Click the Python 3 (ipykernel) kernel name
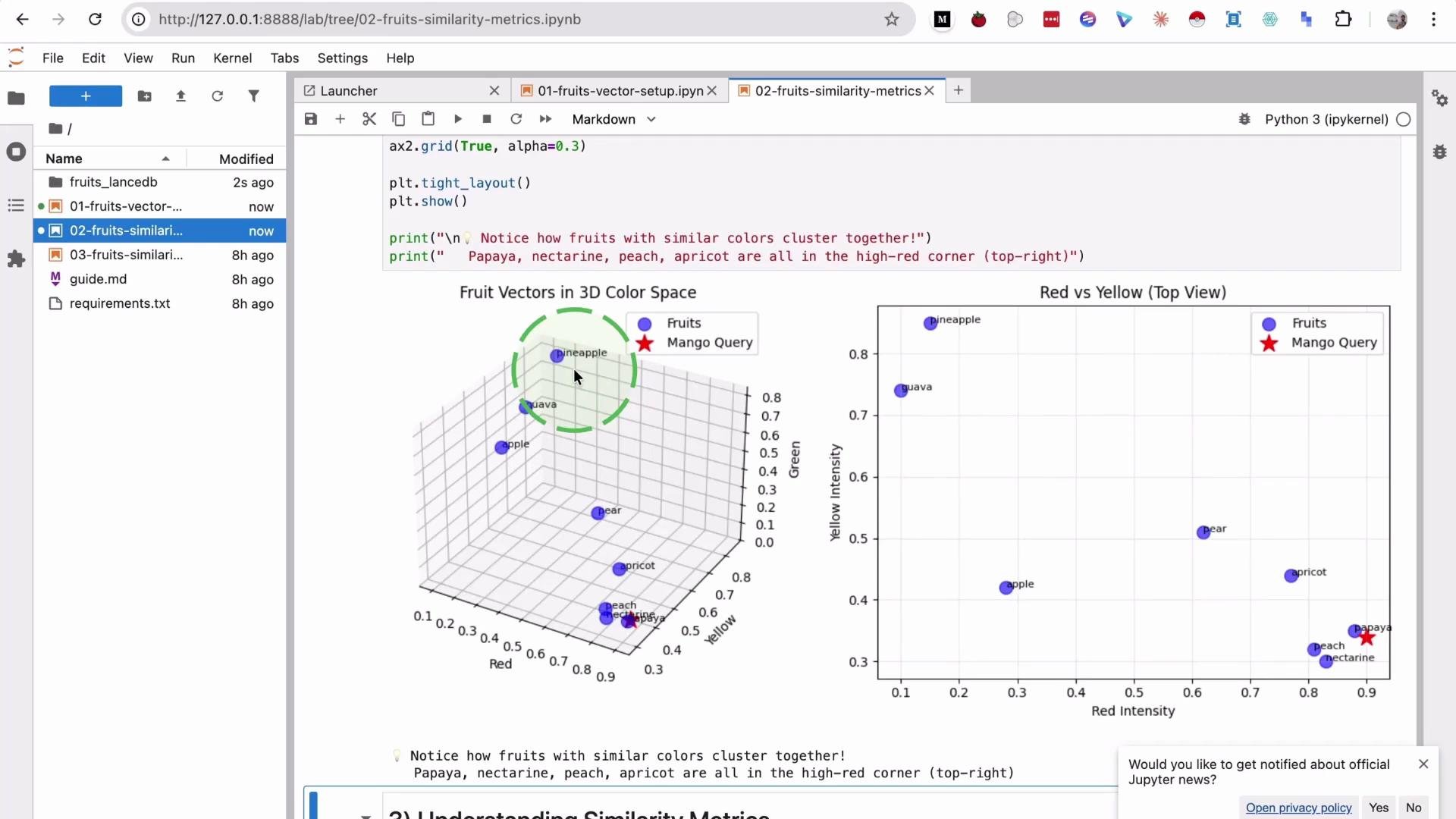 pos(1326,119)
